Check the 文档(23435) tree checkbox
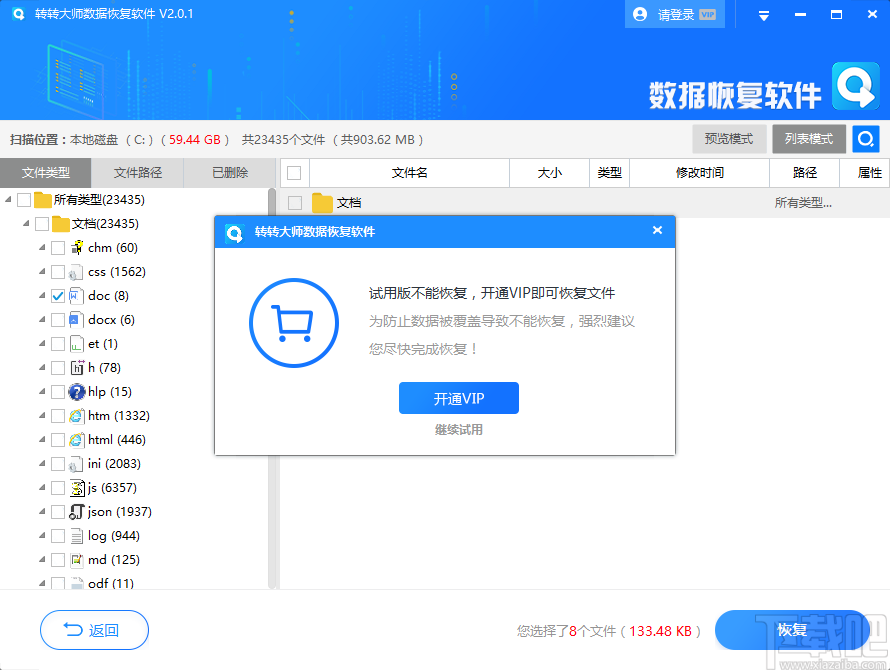The width and height of the screenshot is (890, 670). pyautogui.click(x=42, y=224)
